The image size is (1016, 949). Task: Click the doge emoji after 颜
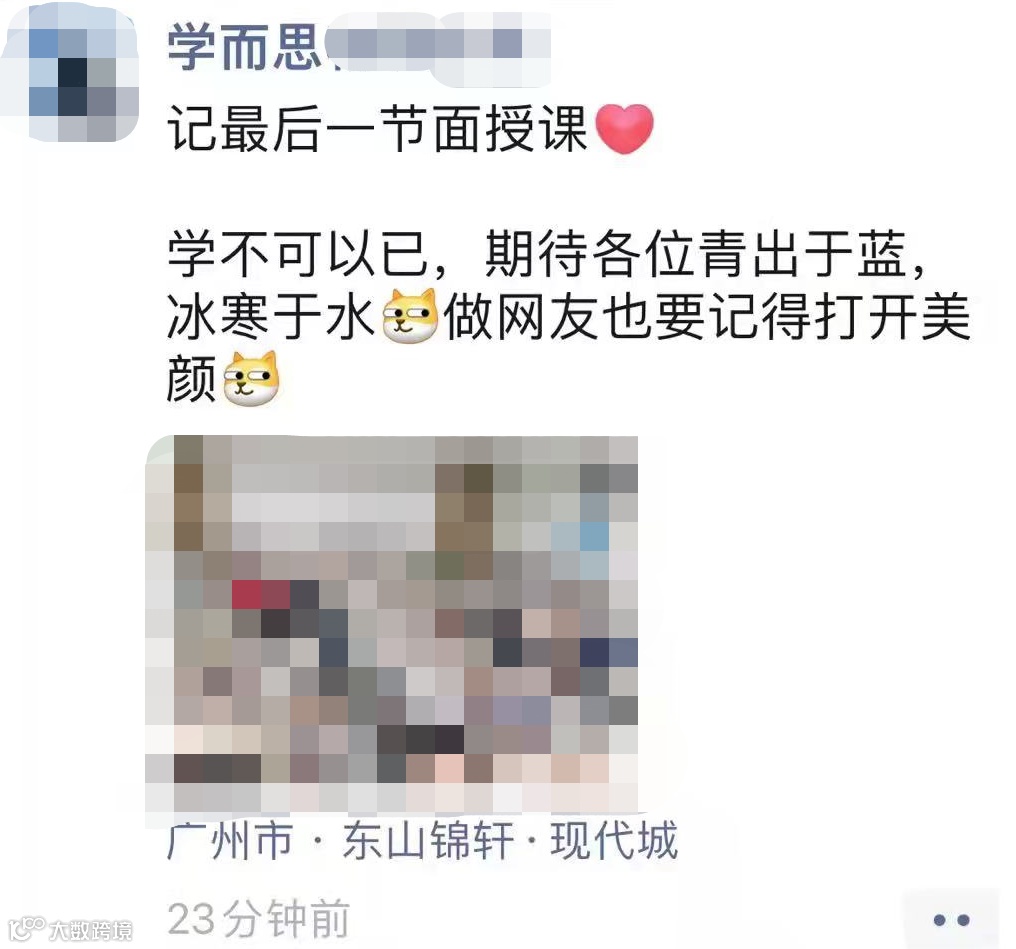(251, 379)
